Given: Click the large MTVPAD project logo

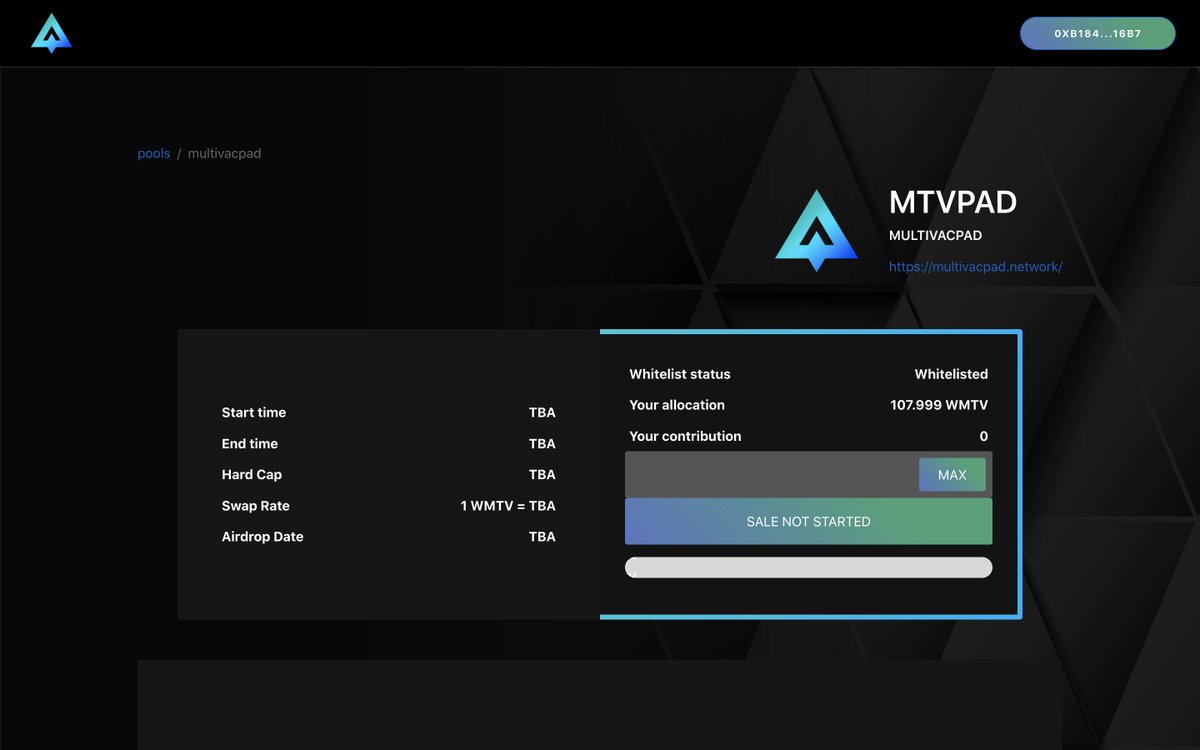Looking at the screenshot, I should (817, 231).
